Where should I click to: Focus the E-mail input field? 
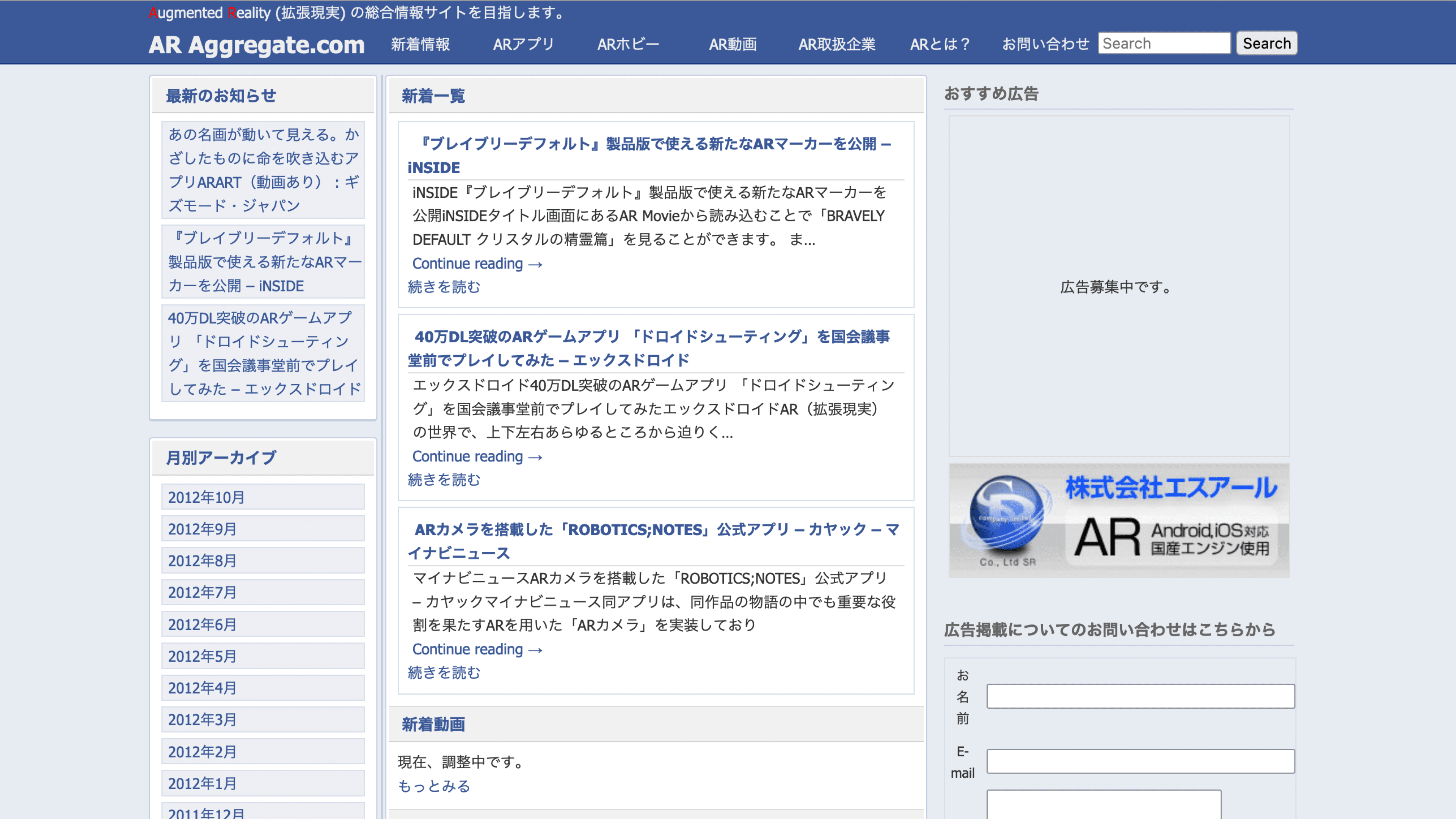click(x=1140, y=761)
